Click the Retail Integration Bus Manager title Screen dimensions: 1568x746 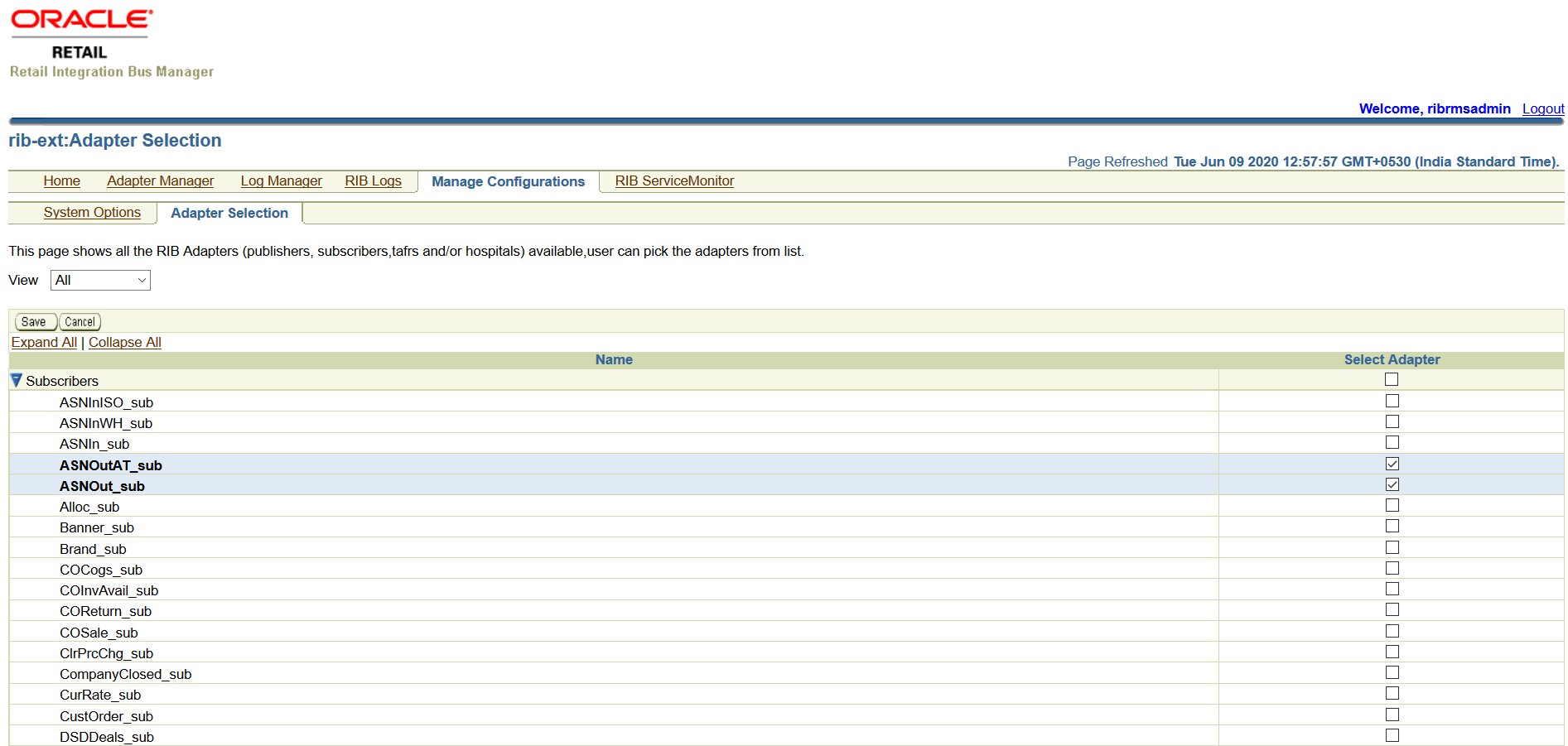[112, 72]
